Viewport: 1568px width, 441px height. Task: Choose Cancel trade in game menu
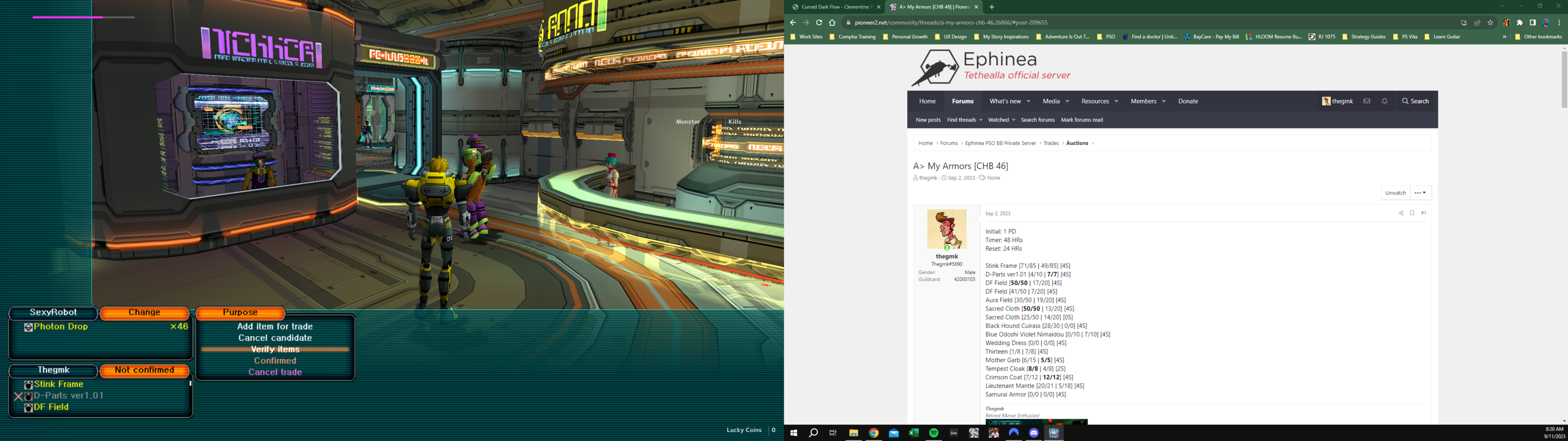click(275, 372)
